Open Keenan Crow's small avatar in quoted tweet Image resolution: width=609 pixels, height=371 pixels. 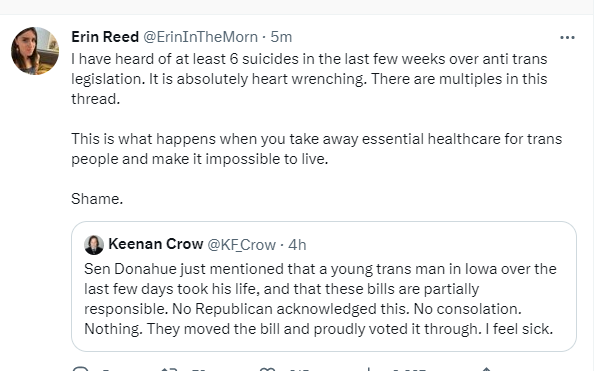(x=94, y=245)
